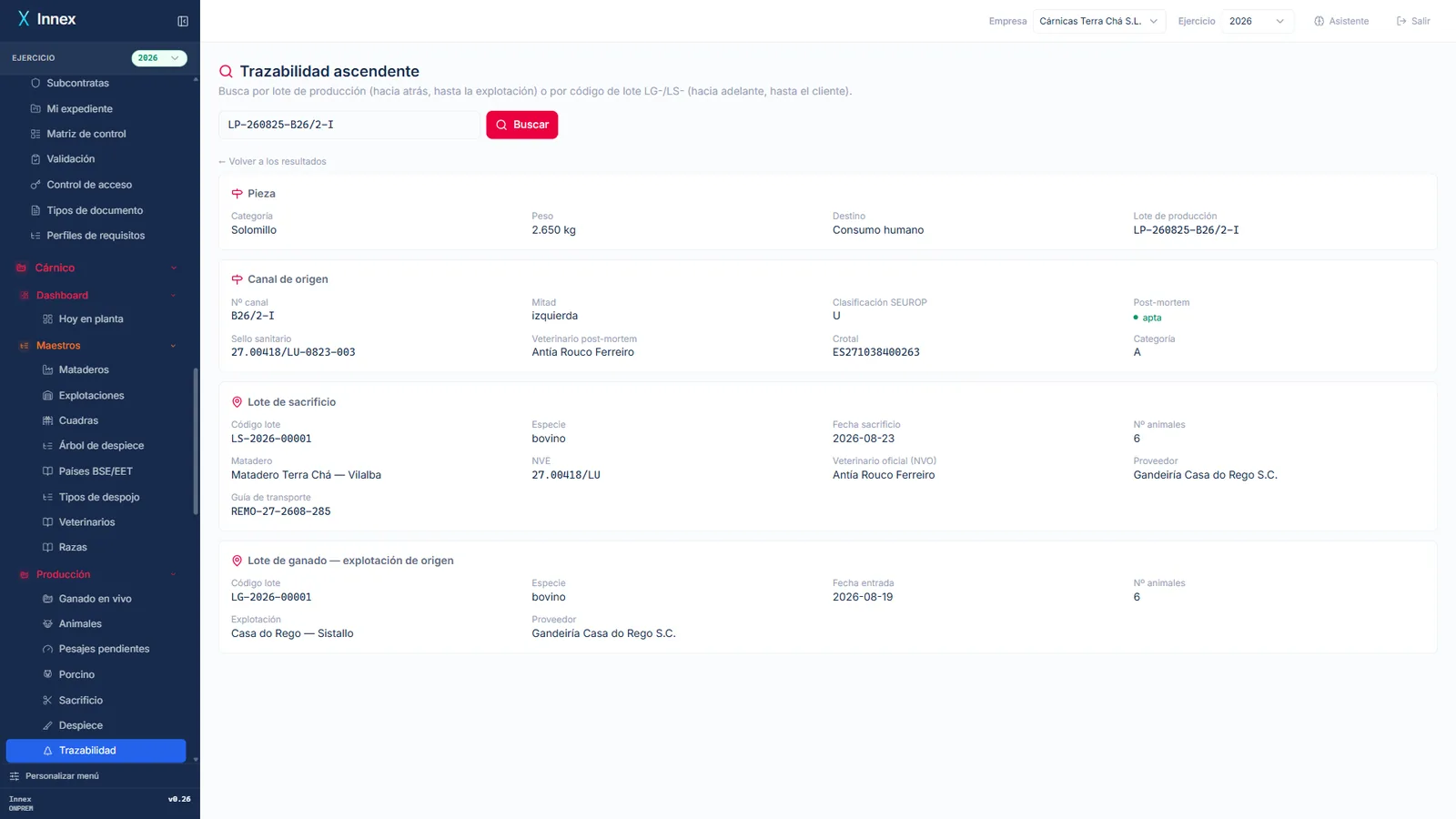Select lot code LG-2026-00001
The width and height of the screenshot is (1456, 819).
[x=271, y=597]
